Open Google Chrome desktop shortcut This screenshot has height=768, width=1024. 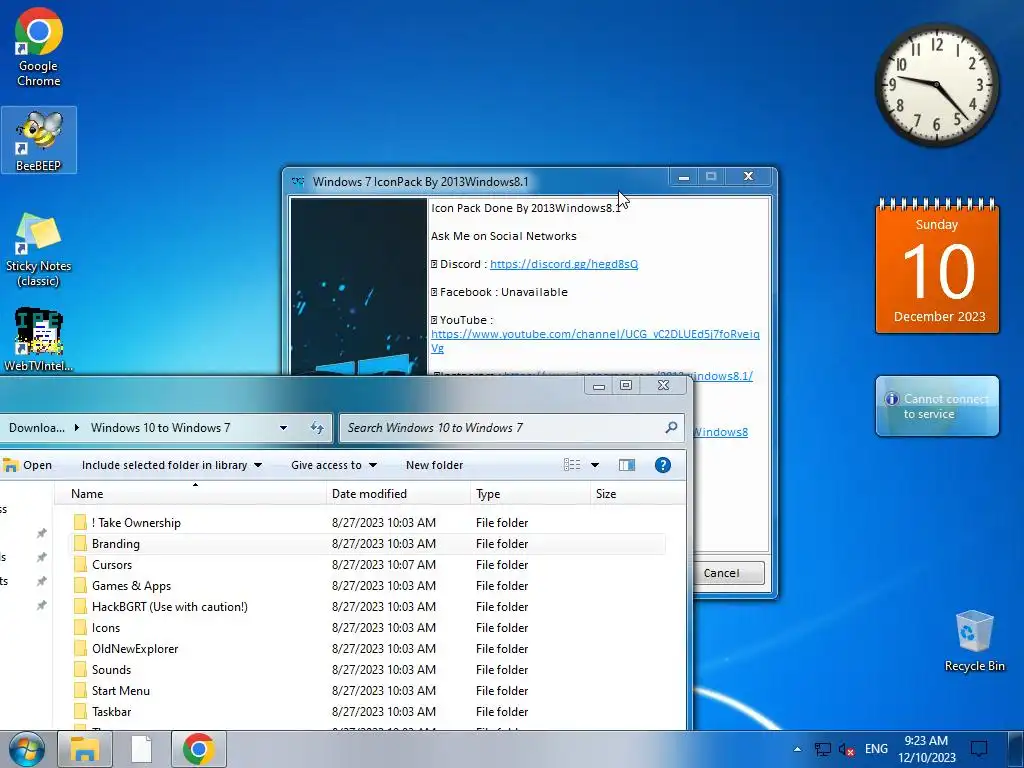39,48
